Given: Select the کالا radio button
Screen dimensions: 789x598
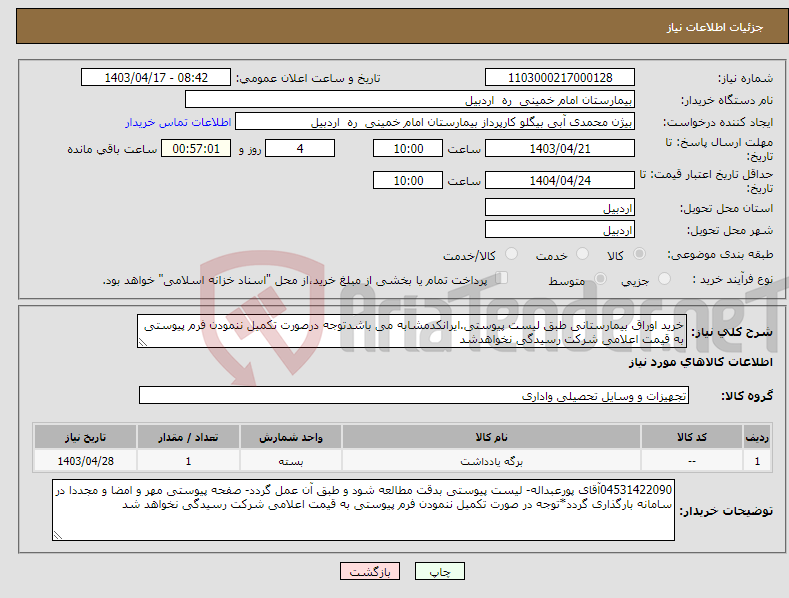Looking at the screenshot, I should (x=640, y=254).
